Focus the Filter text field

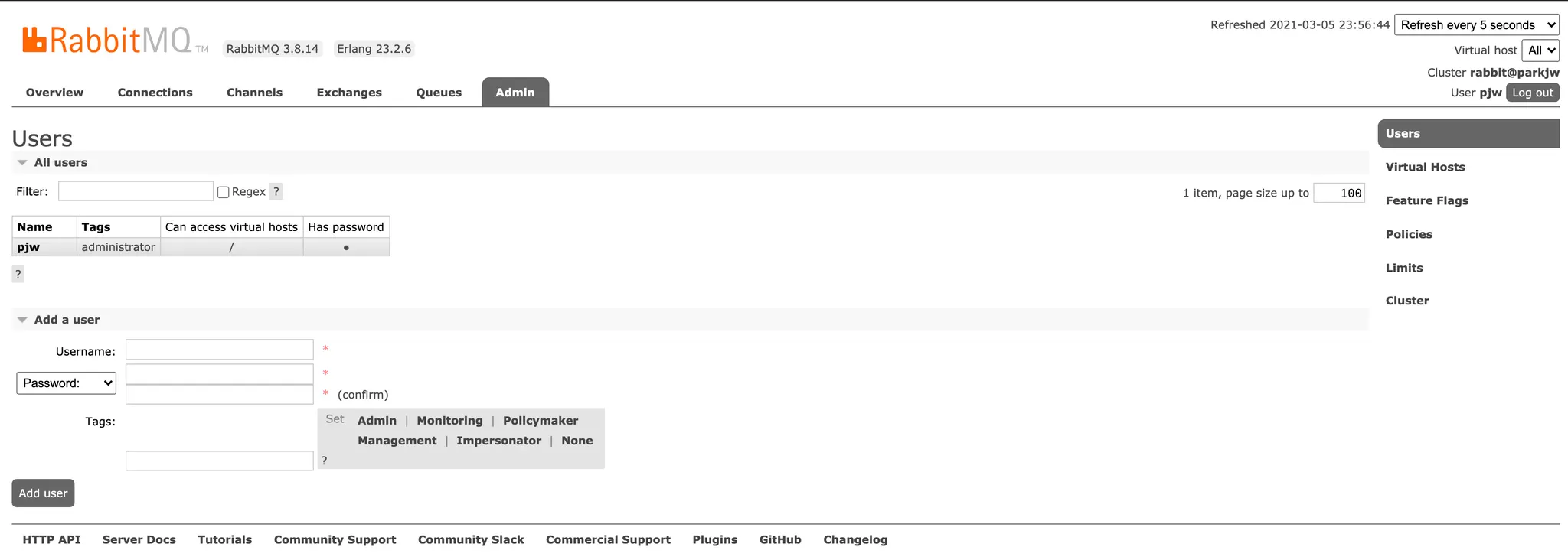tap(136, 191)
